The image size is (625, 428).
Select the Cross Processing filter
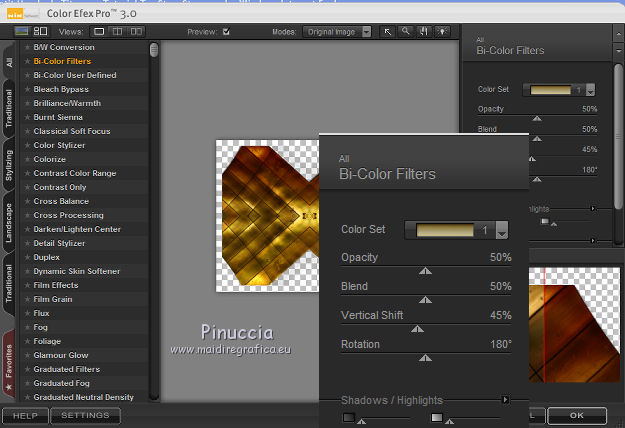tap(68, 215)
